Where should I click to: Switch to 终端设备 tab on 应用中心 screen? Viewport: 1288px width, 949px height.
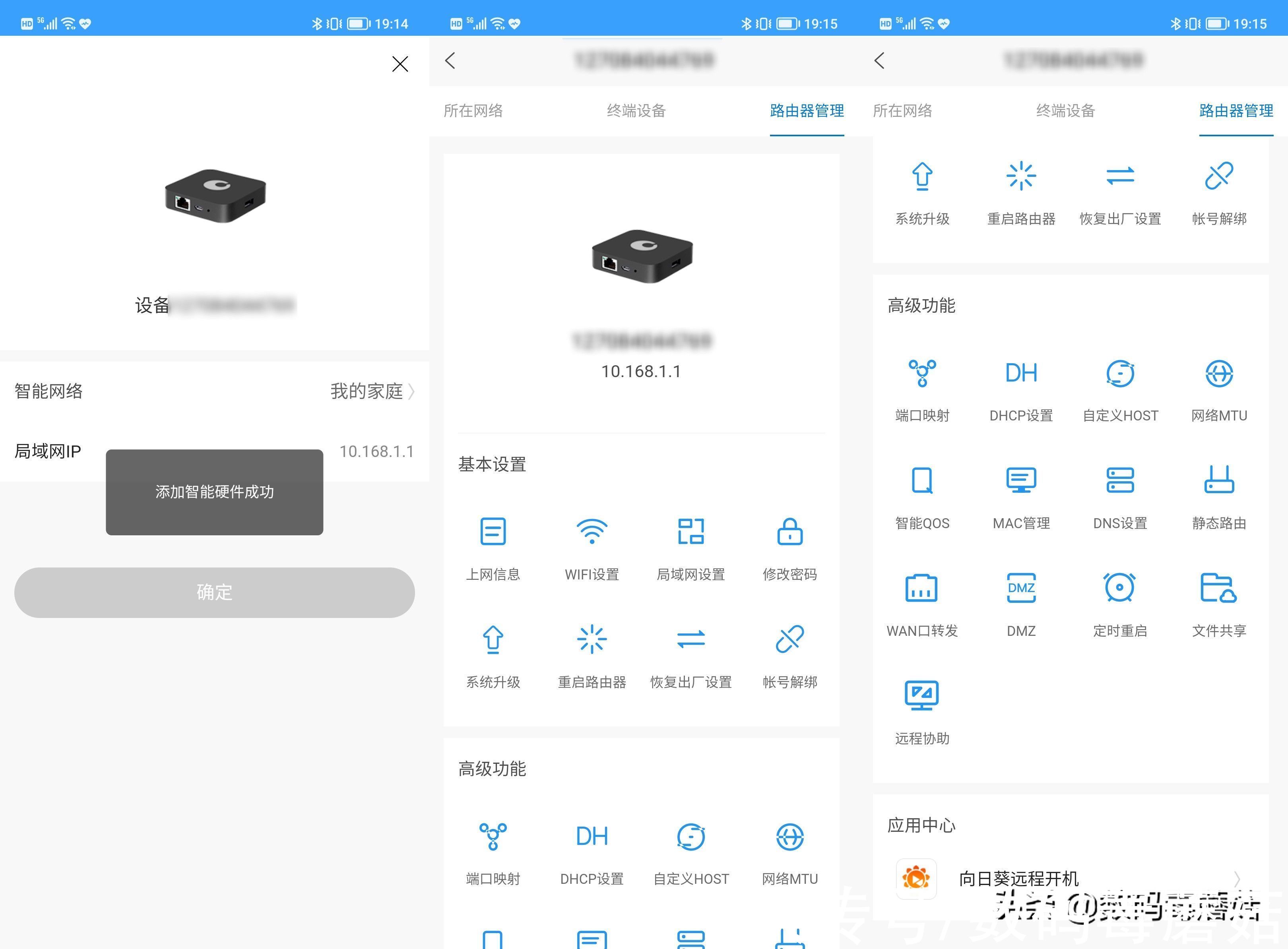coord(1066,110)
